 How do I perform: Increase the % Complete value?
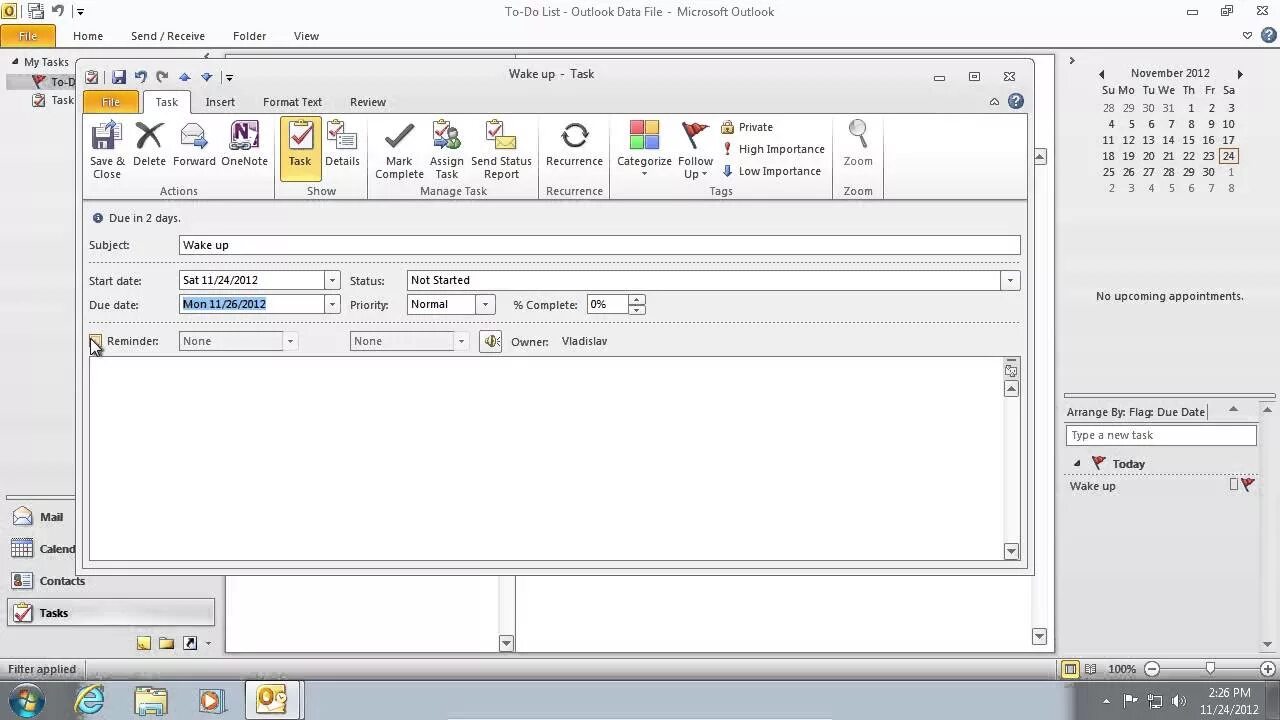click(636, 299)
